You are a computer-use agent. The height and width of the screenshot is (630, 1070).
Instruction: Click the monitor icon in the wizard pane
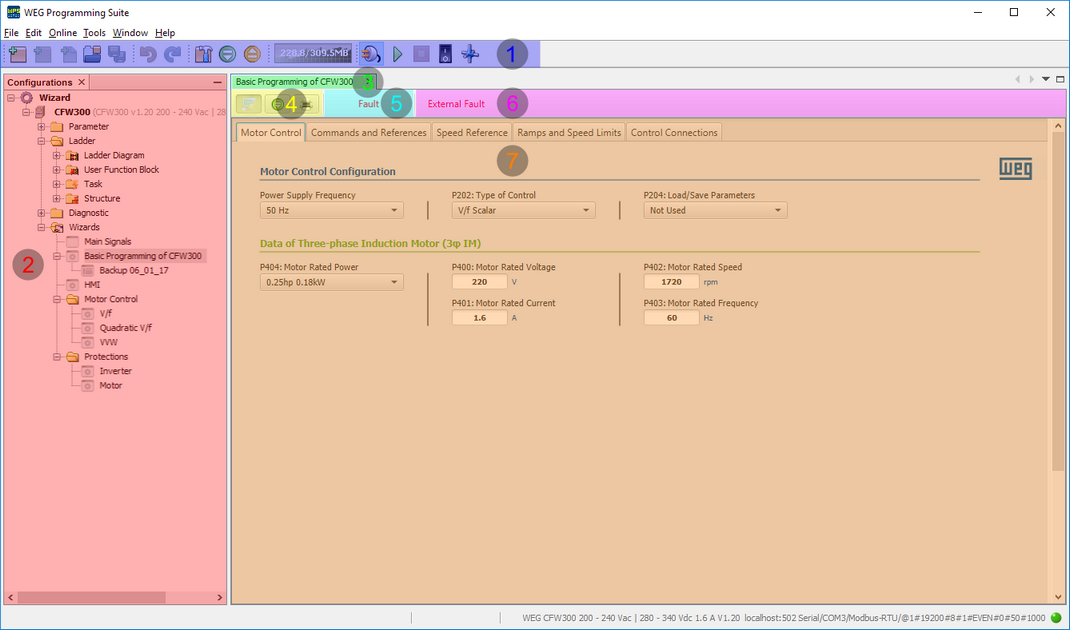point(248,103)
